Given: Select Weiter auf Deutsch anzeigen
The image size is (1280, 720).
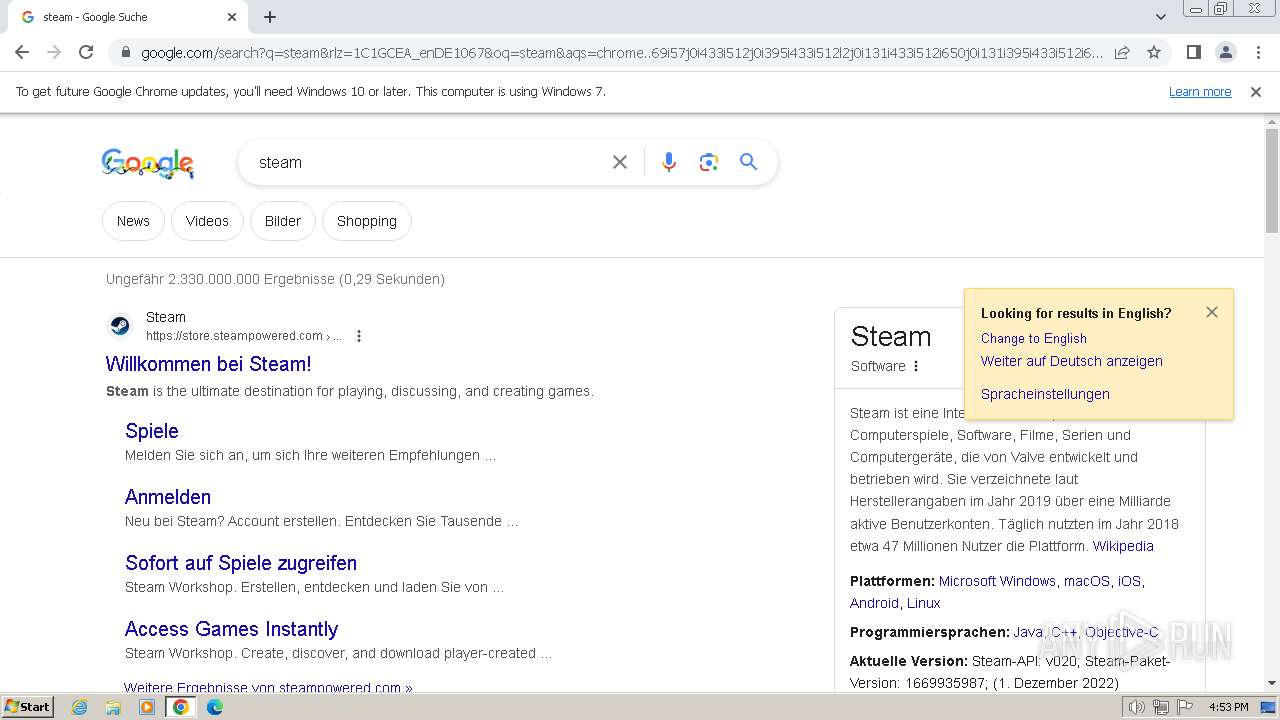Looking at the screenshot, I should [1072, 361].
